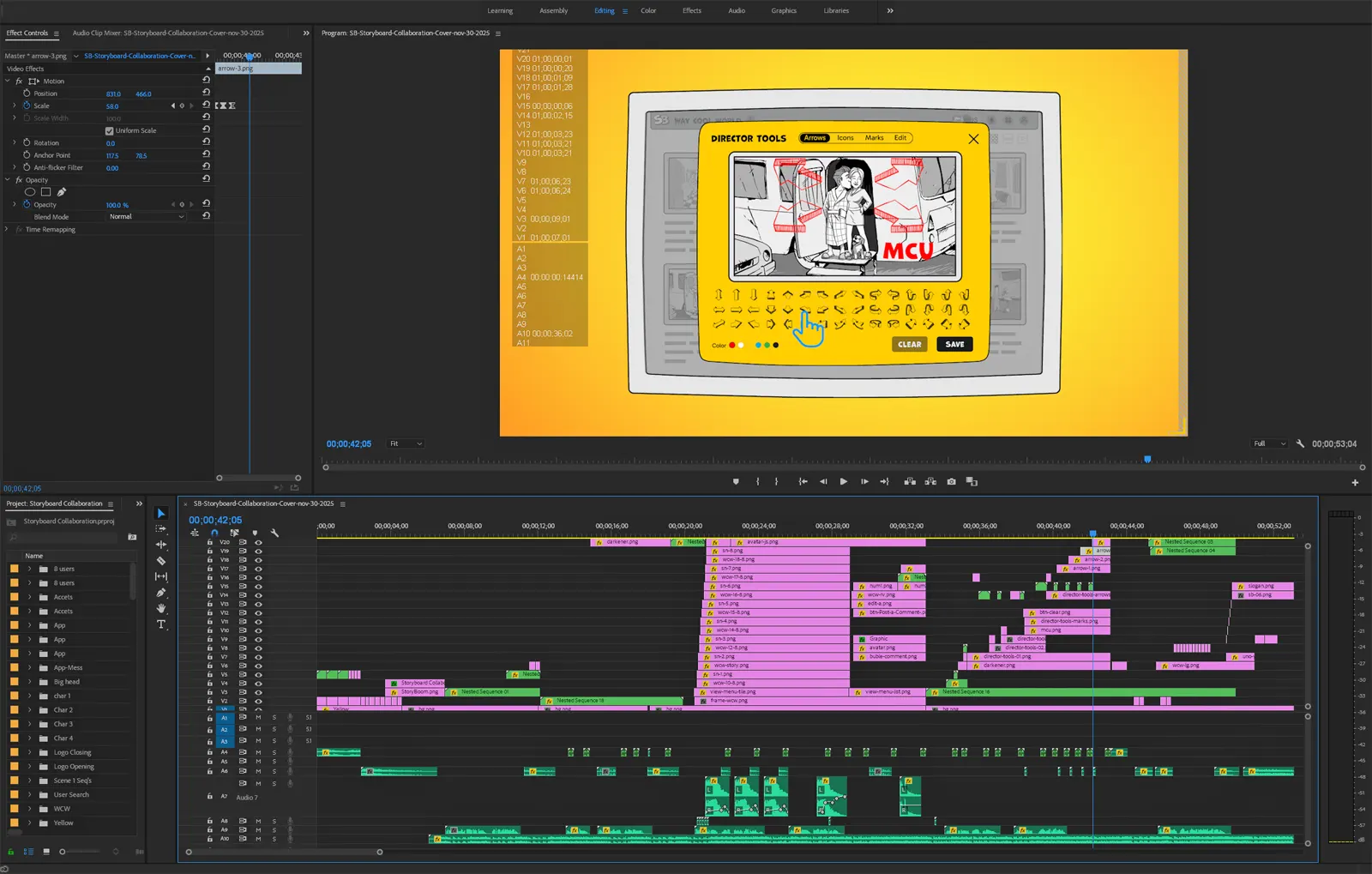Select the Type tool
Viewport: 1372px width, 874px height.
coord(160,624)
